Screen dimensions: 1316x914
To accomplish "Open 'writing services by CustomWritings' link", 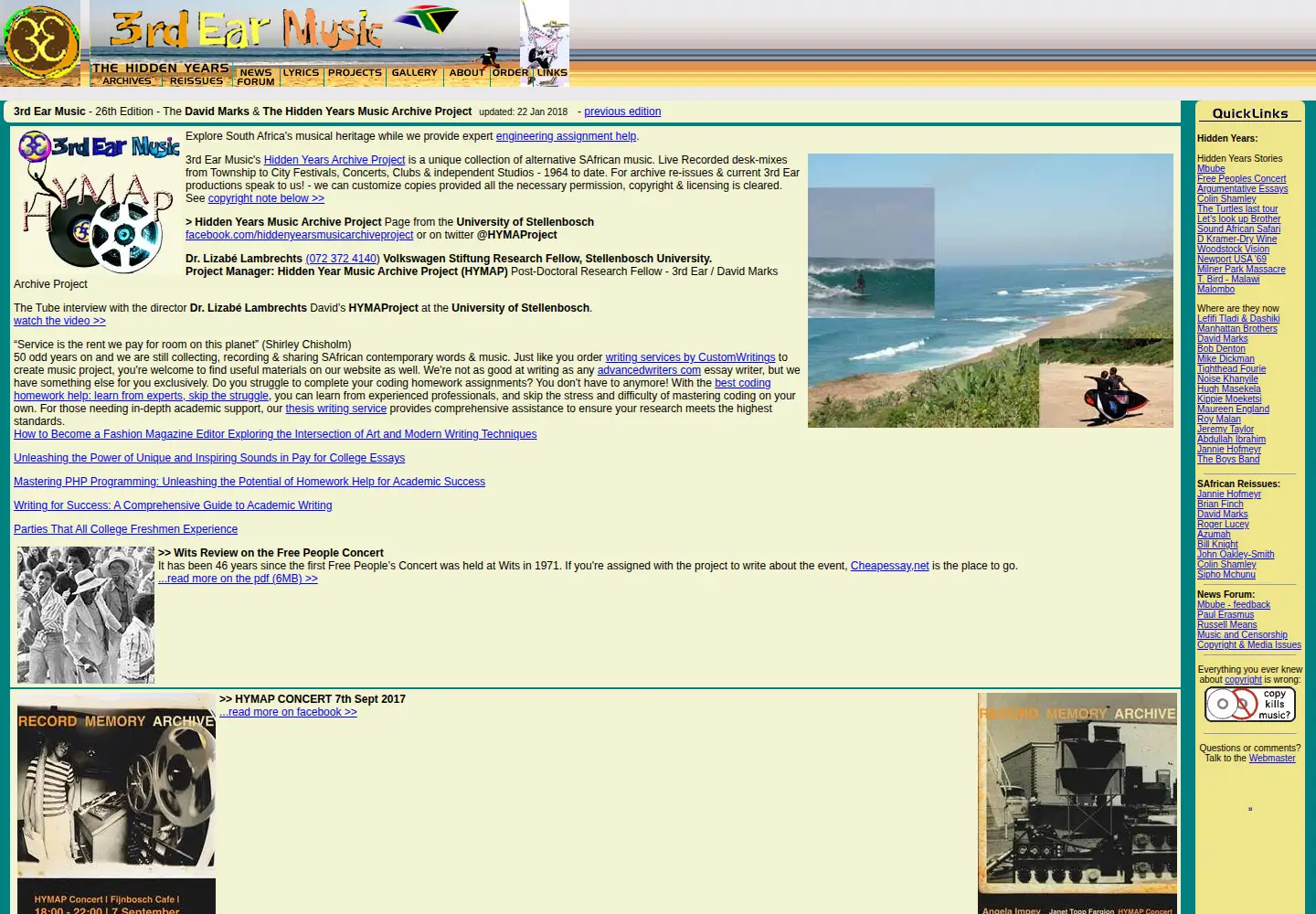I will [x=690, y=357].
